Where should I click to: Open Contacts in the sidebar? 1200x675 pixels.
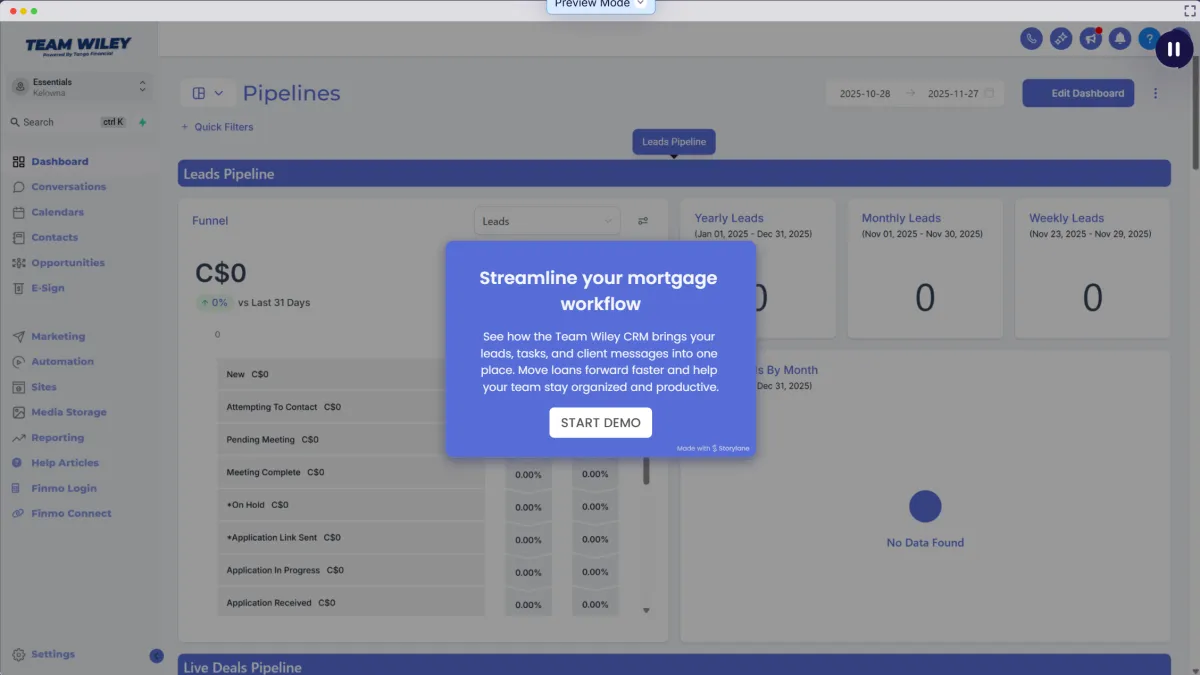[x=54, y=237]
